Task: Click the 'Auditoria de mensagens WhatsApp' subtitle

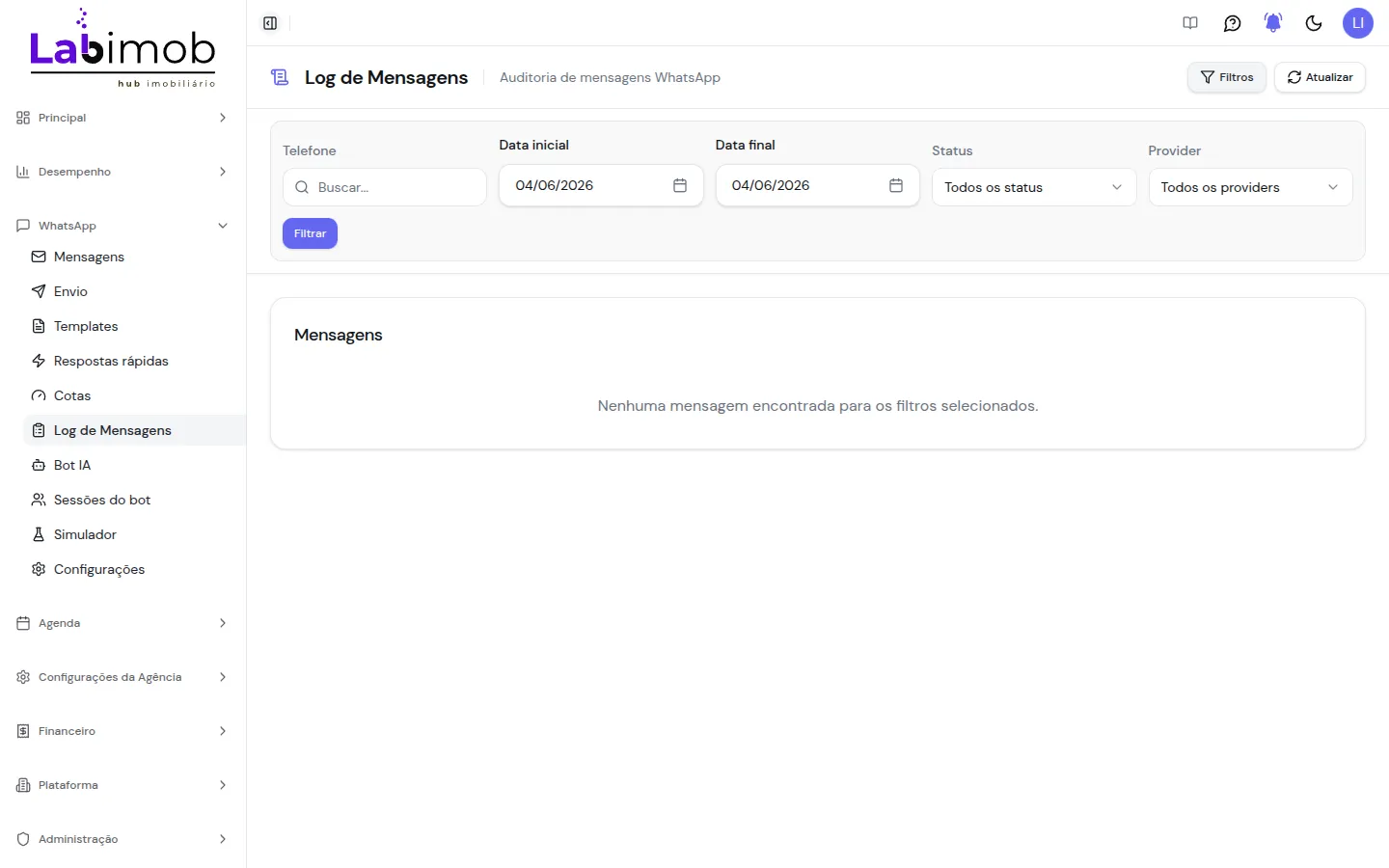Action: tap(610, 77)
